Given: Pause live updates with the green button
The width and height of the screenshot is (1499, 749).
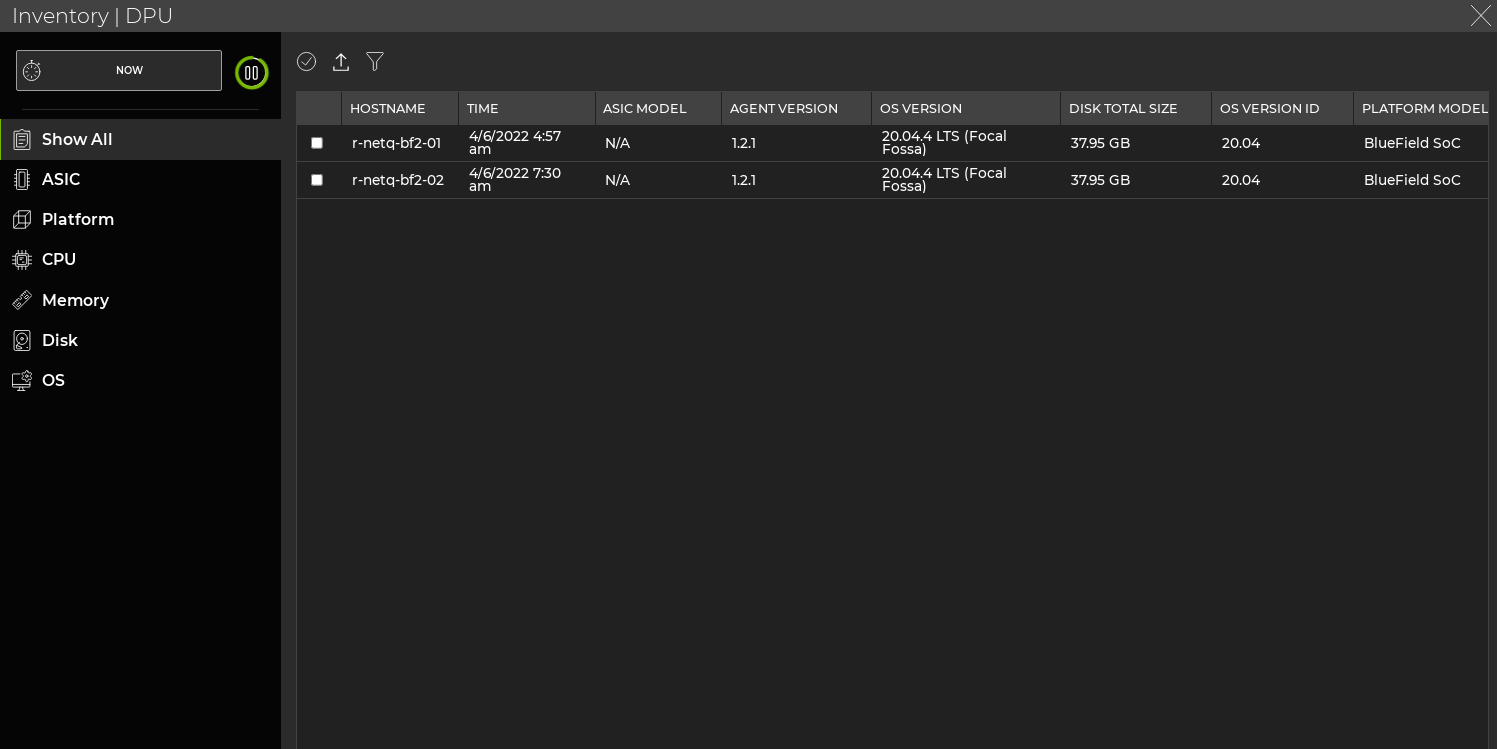Looking at the screenshot, I should 252,73.
